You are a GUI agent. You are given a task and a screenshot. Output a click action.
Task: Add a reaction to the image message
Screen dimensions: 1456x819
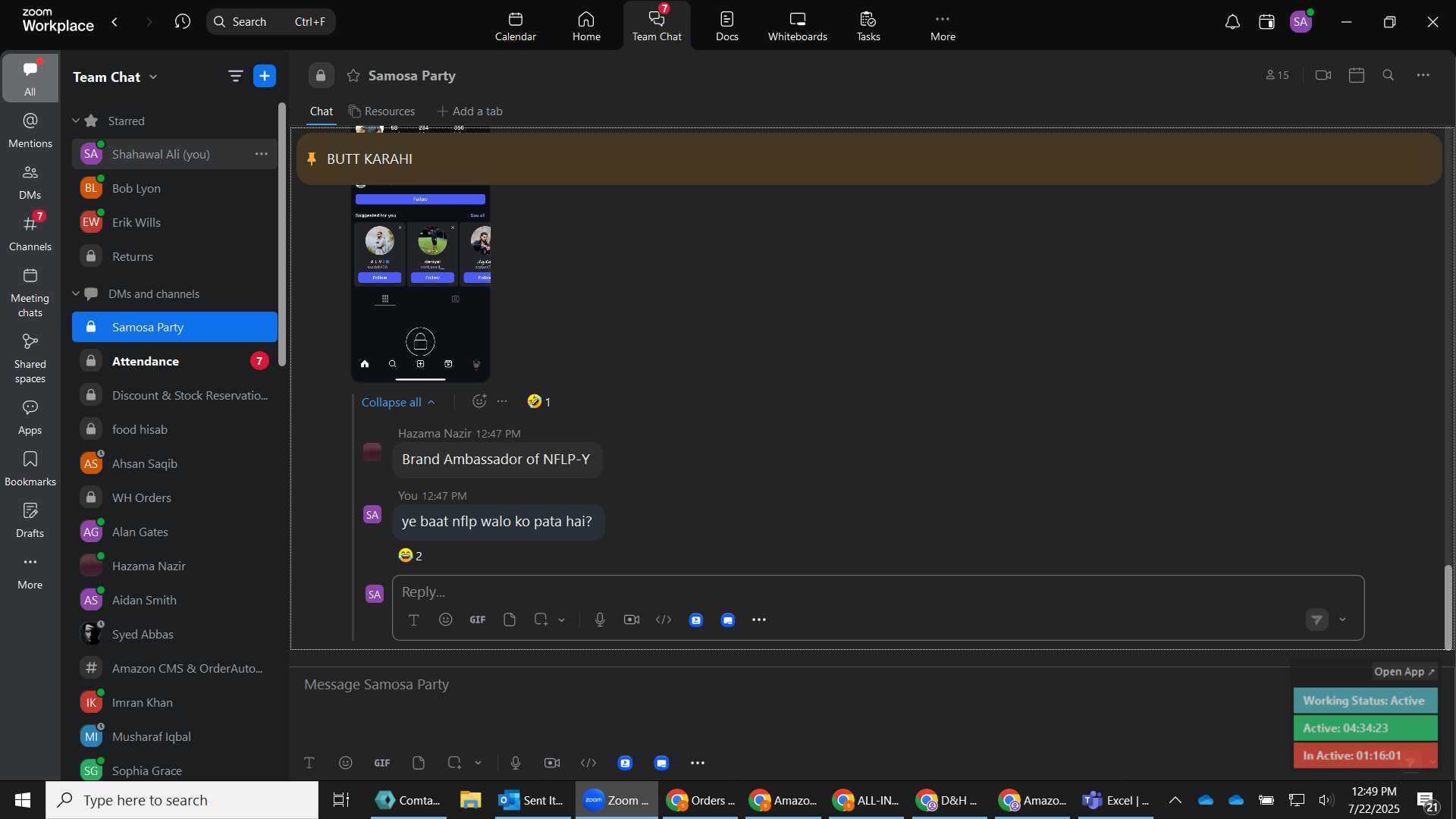tap(479, 401)
